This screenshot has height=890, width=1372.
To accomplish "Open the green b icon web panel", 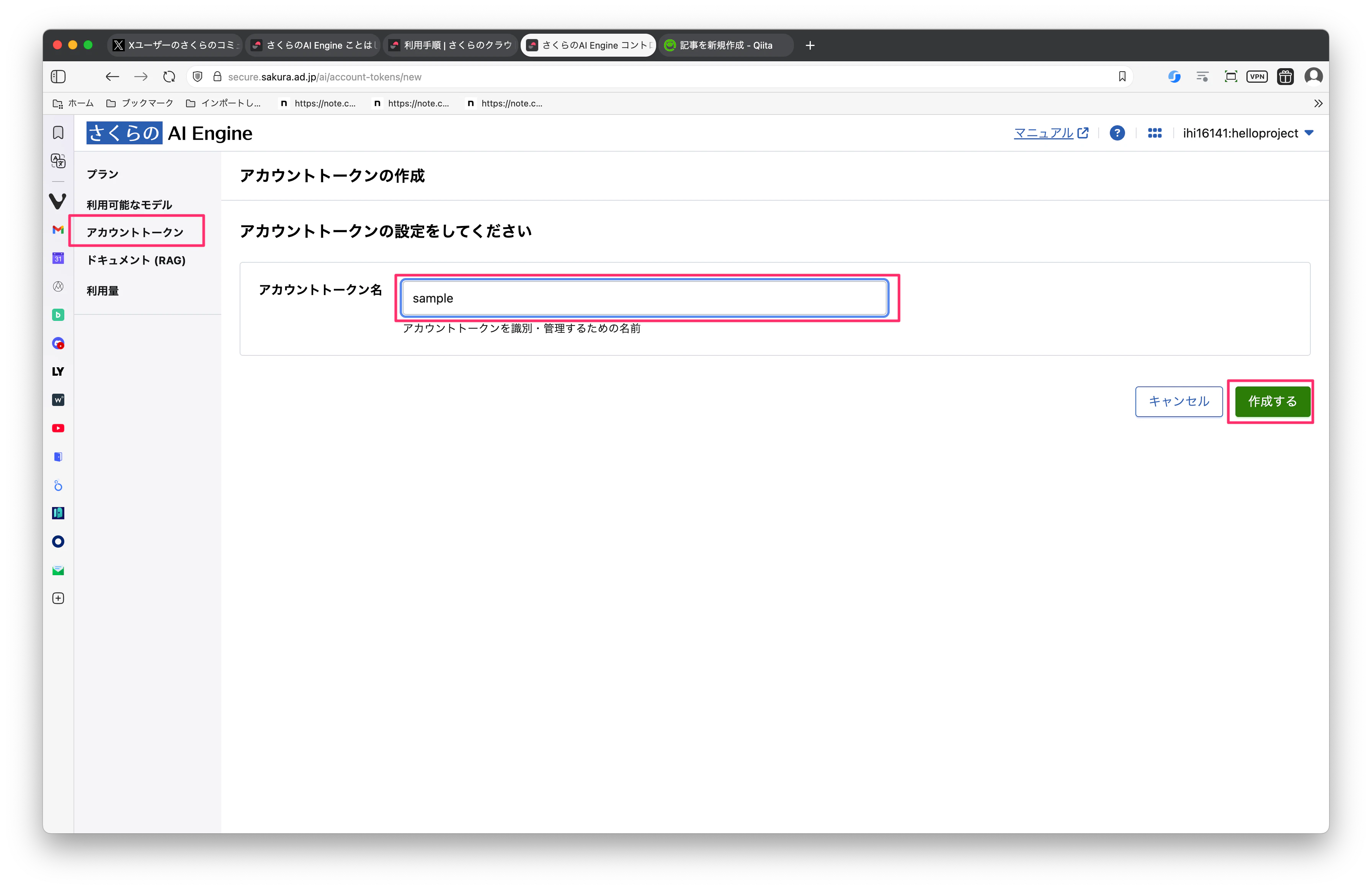I will [58, 315].
